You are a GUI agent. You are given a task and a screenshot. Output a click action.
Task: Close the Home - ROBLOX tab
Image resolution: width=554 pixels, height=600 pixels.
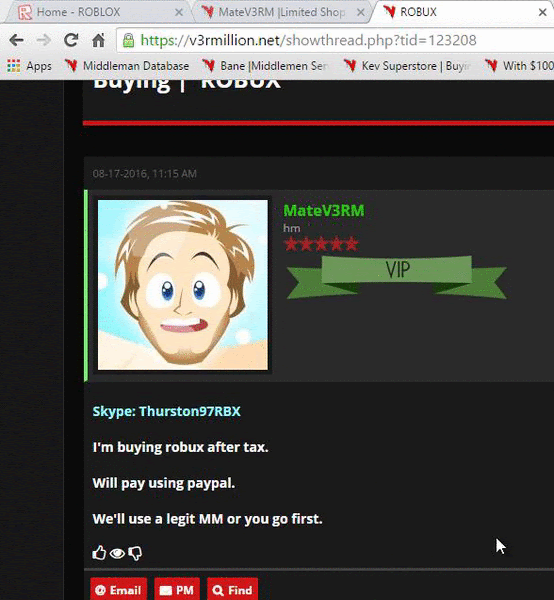point(179,12)
